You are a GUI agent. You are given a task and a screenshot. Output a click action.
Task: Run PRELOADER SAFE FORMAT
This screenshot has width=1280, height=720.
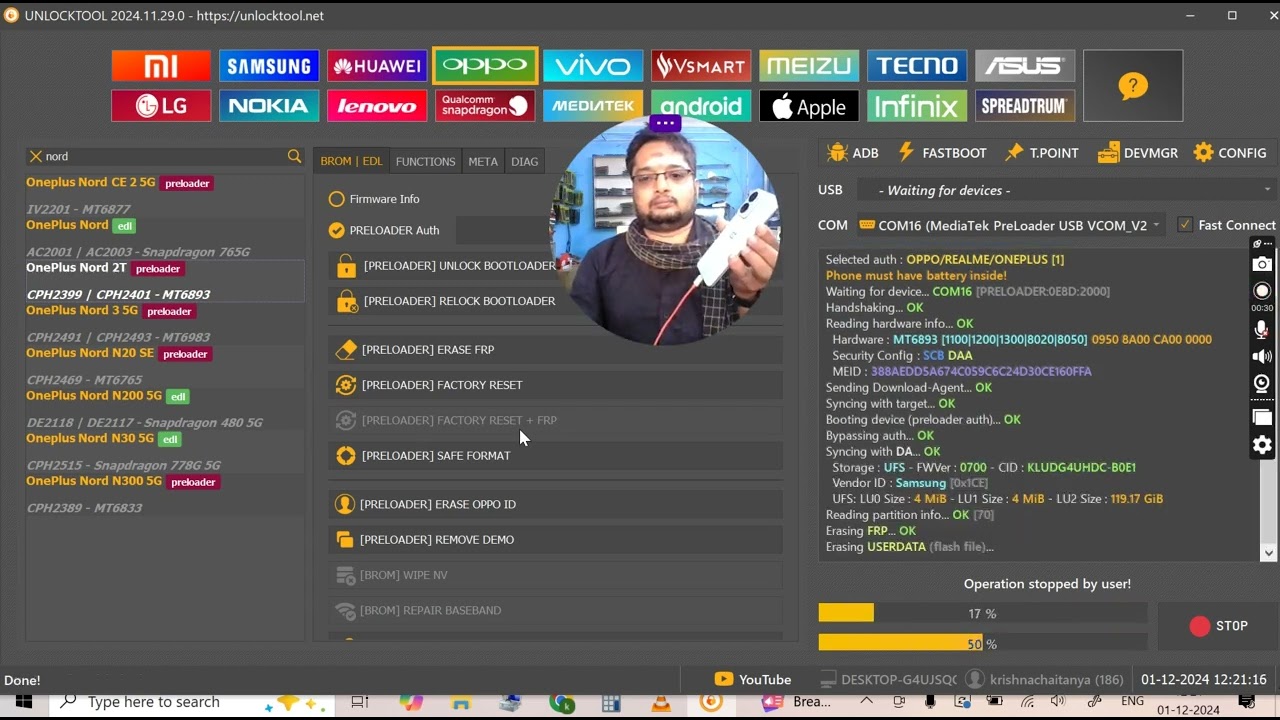coord(555,456)
